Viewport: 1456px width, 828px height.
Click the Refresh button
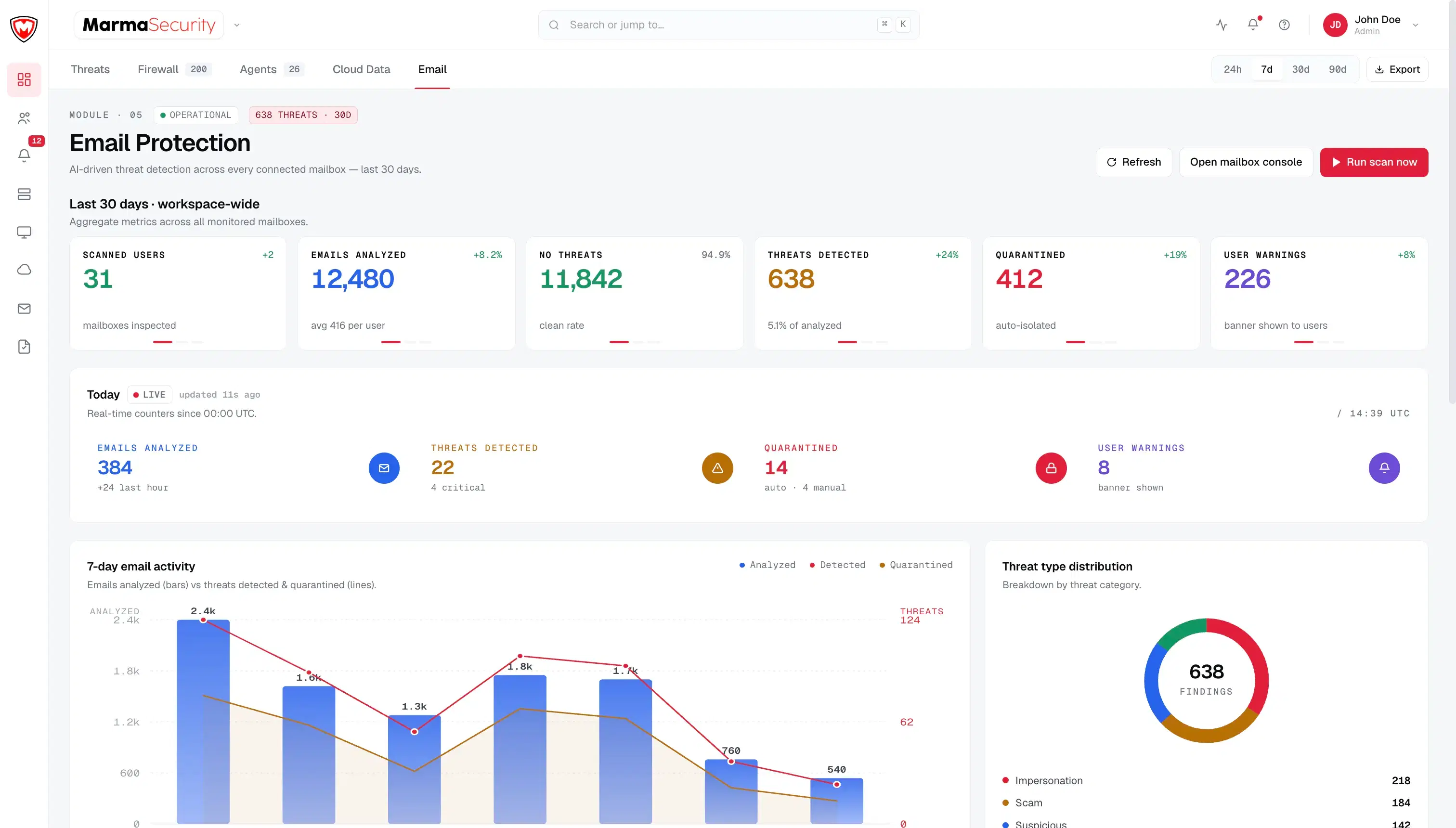pos(1133,162)
